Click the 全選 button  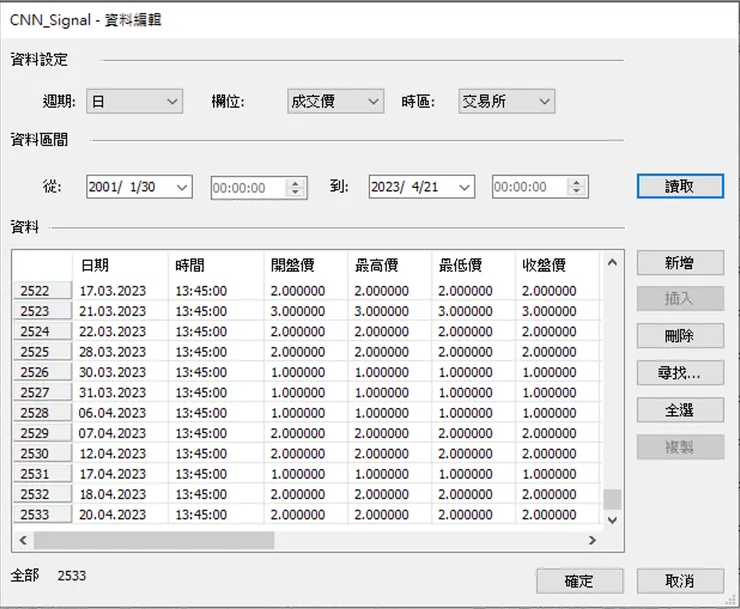click(x=680, y=410)
